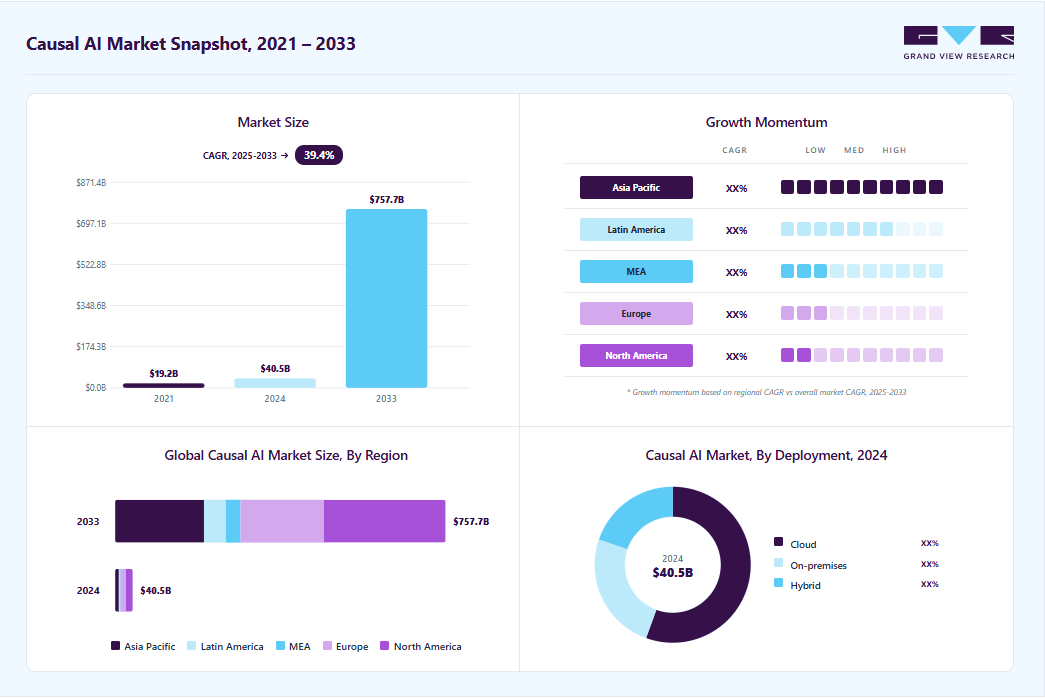
Task: Click Latin America legend color swatch
Action: [x=192, y=646]
